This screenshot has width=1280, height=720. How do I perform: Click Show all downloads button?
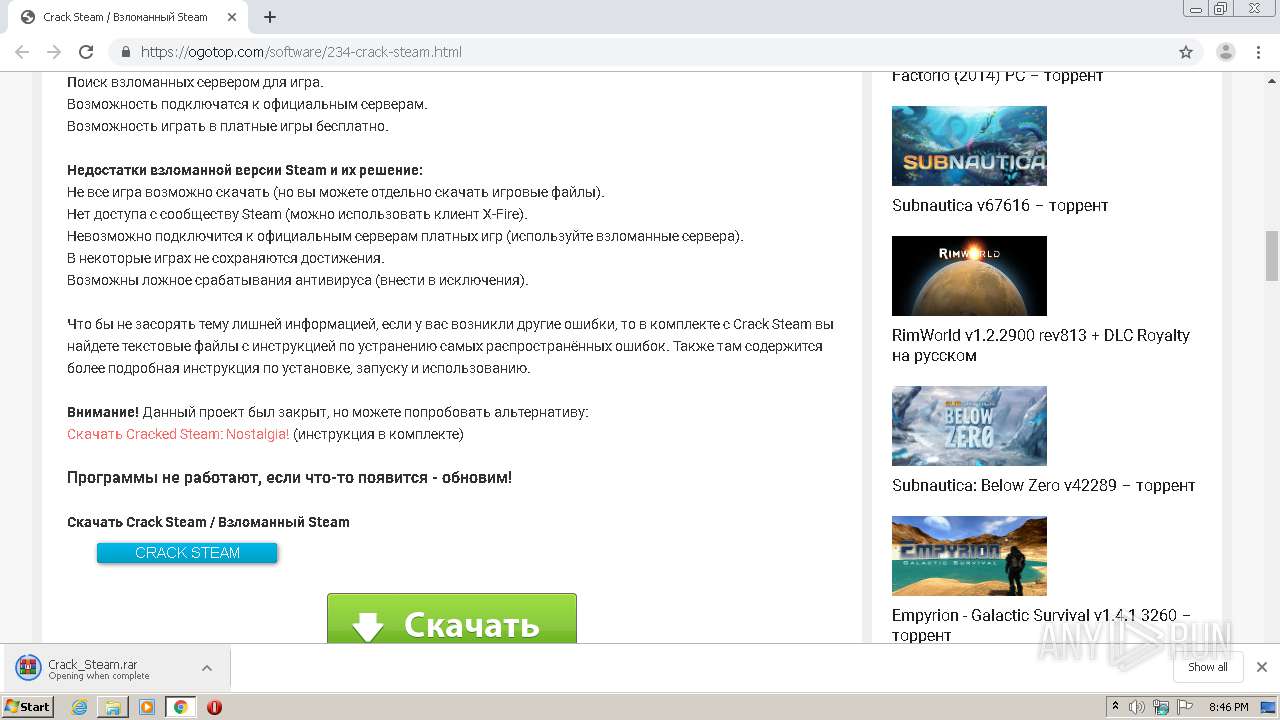point(1208,667)
